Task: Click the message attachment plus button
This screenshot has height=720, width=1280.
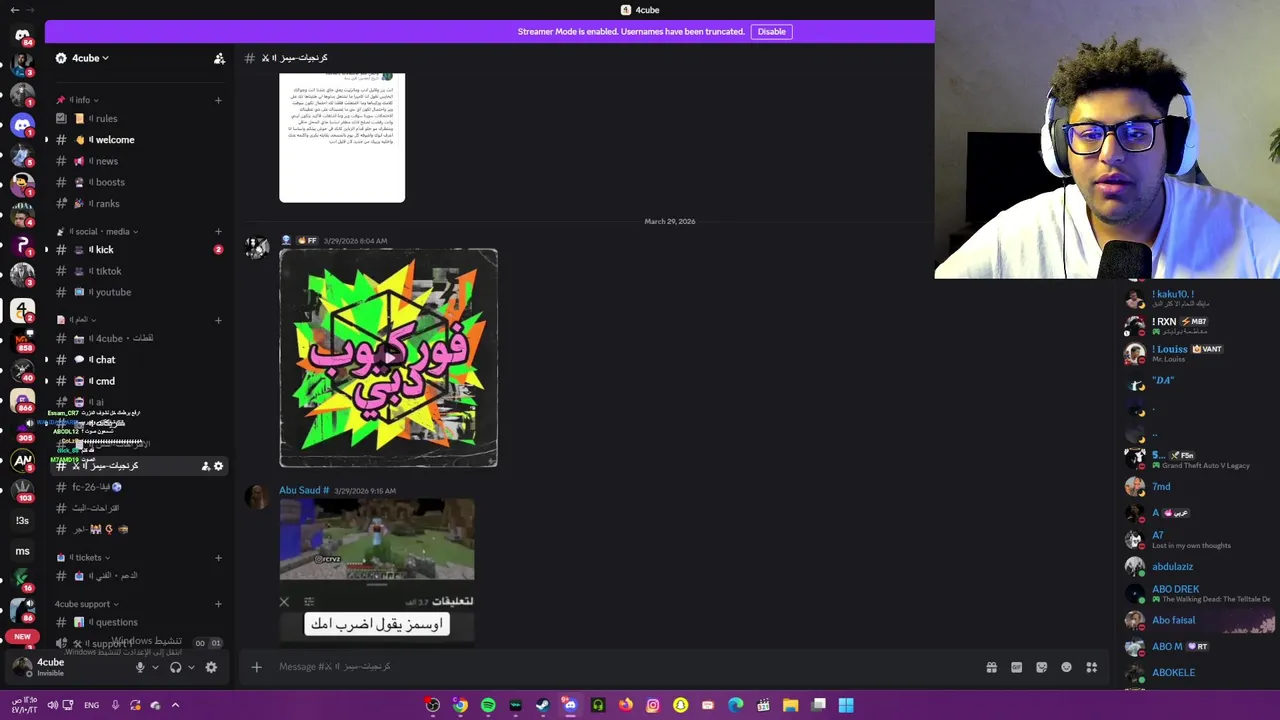Action: pos(256,667)
